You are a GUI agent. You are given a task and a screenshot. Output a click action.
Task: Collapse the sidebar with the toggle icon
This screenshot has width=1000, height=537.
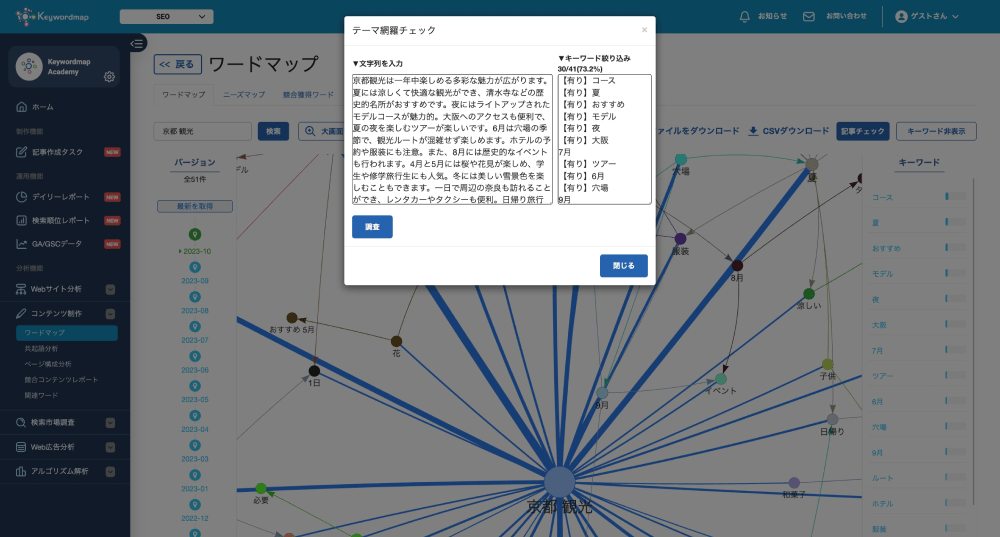pyautogui.click(x=136, y=43)
